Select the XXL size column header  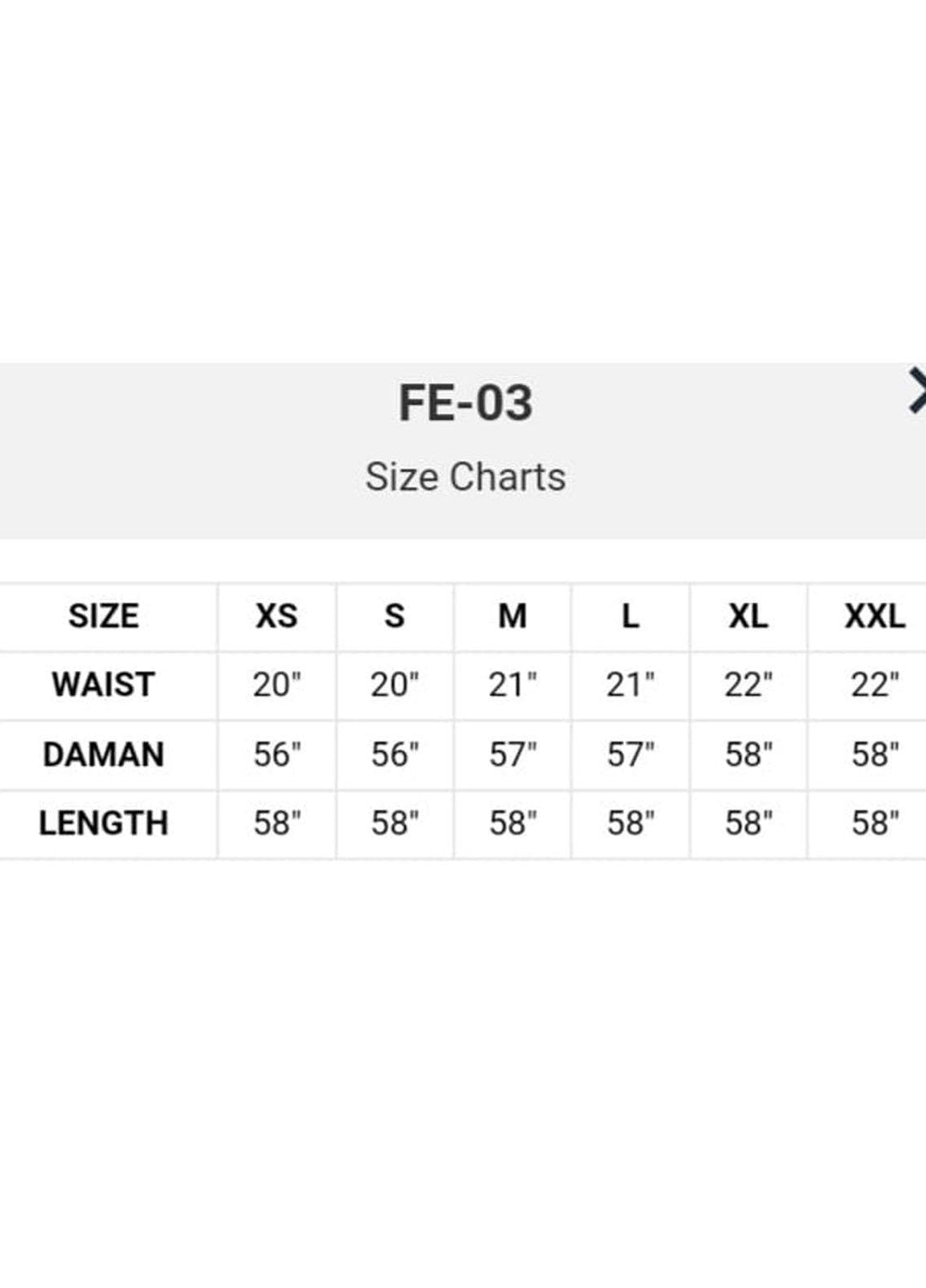click(875, 616)
